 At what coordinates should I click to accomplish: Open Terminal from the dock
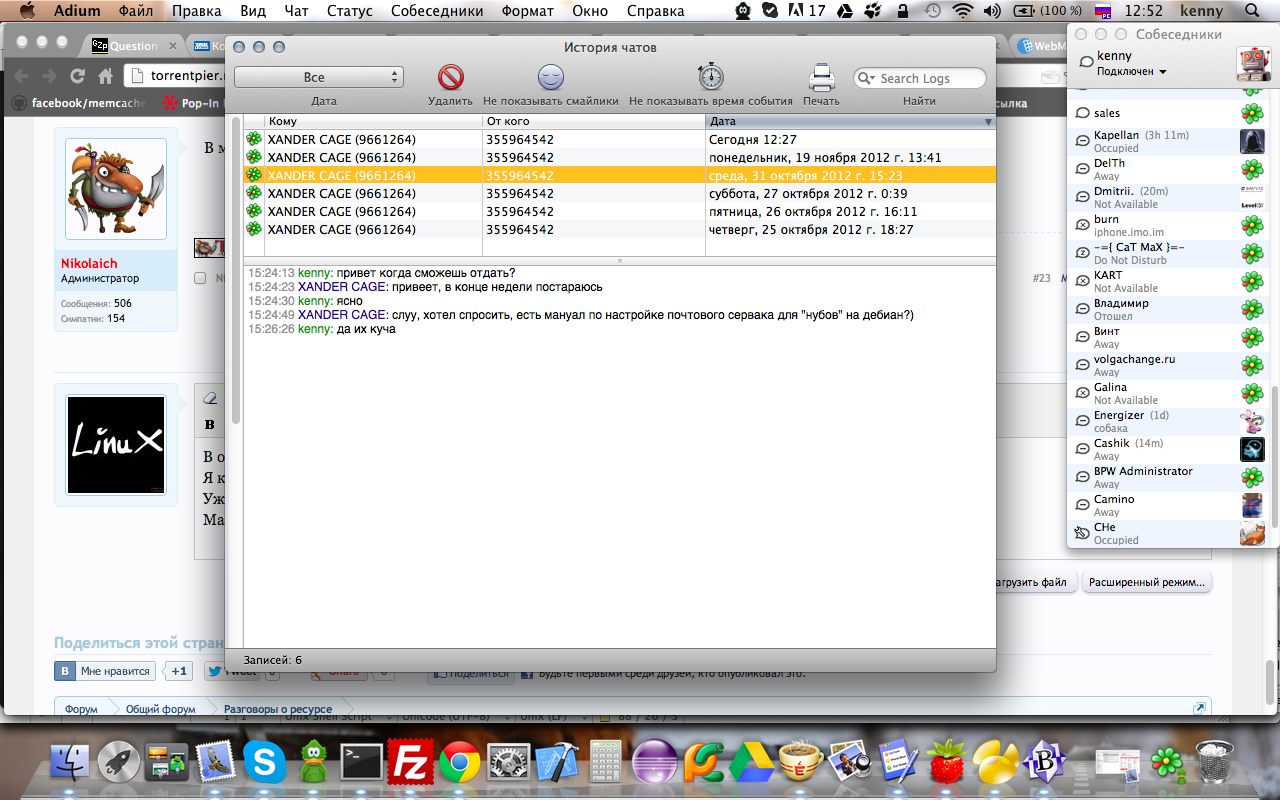click(x=361, y=764)
